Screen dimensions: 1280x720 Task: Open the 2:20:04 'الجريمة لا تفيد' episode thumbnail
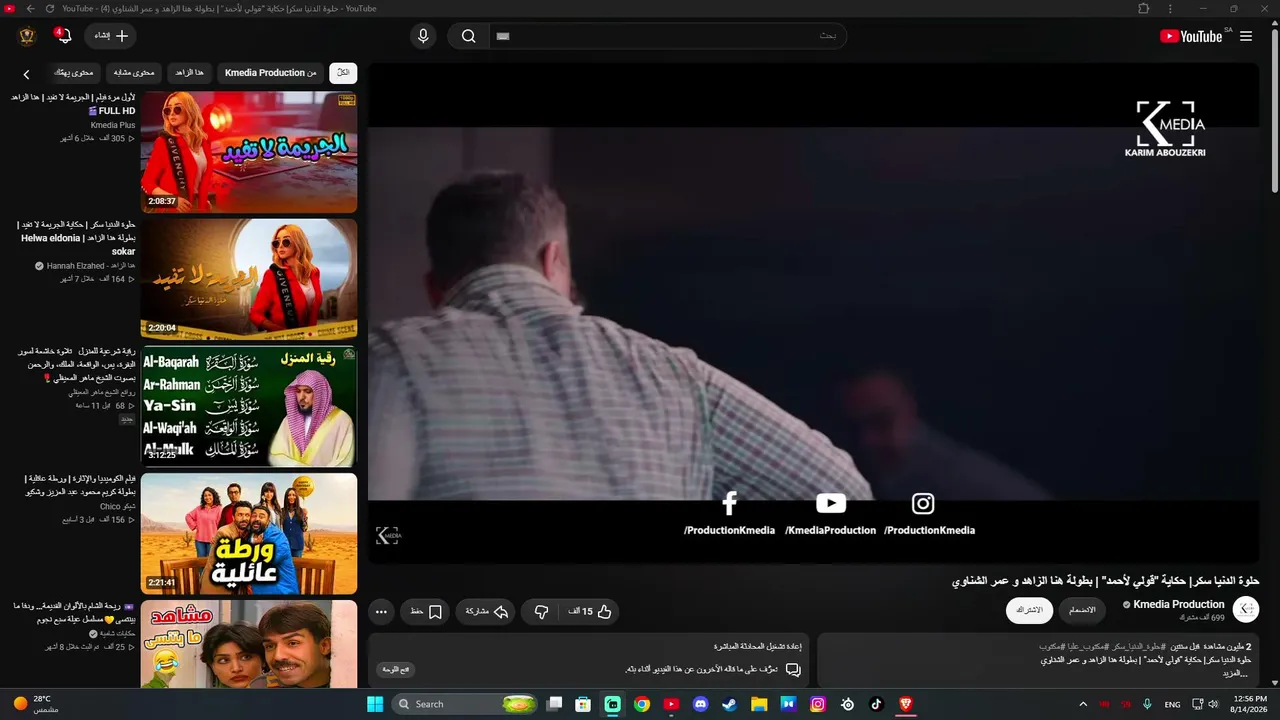pyautogui.click(x=249, y=279)
